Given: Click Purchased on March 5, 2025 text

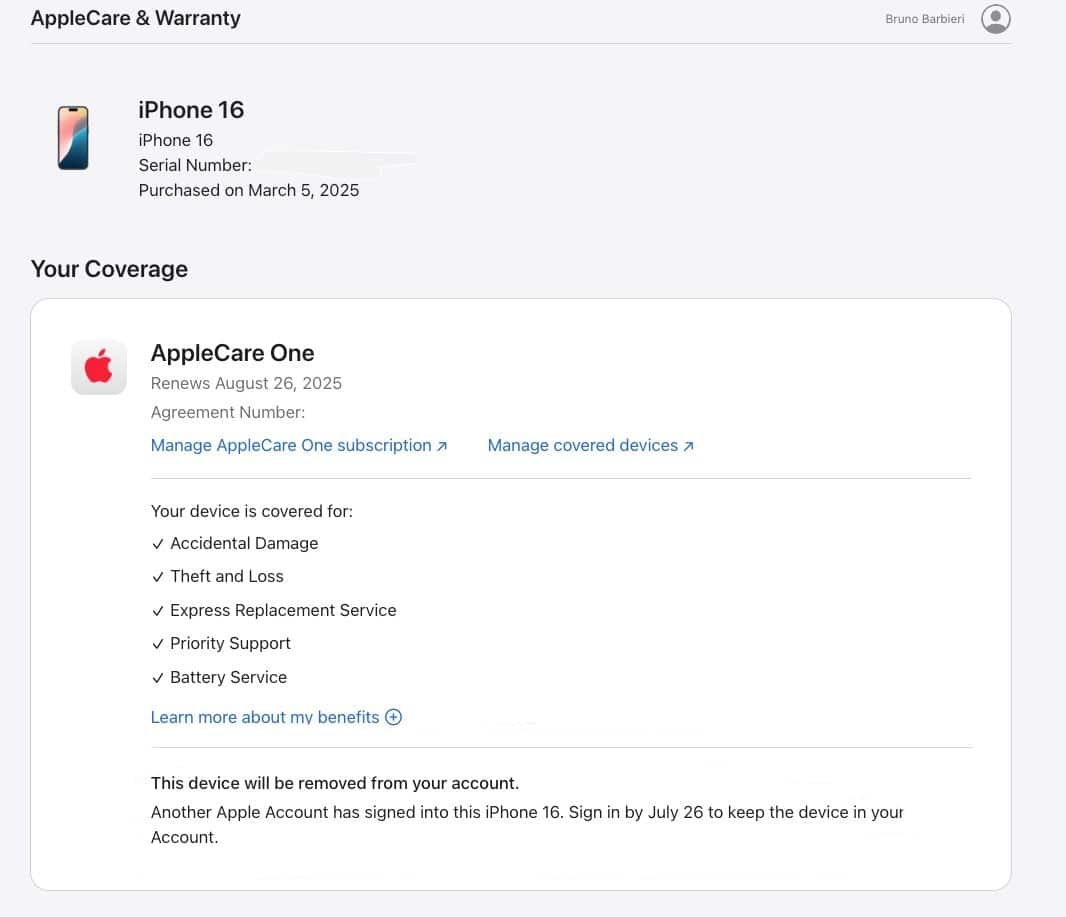Looking at the screenshot, I should [x=249, y=190].
